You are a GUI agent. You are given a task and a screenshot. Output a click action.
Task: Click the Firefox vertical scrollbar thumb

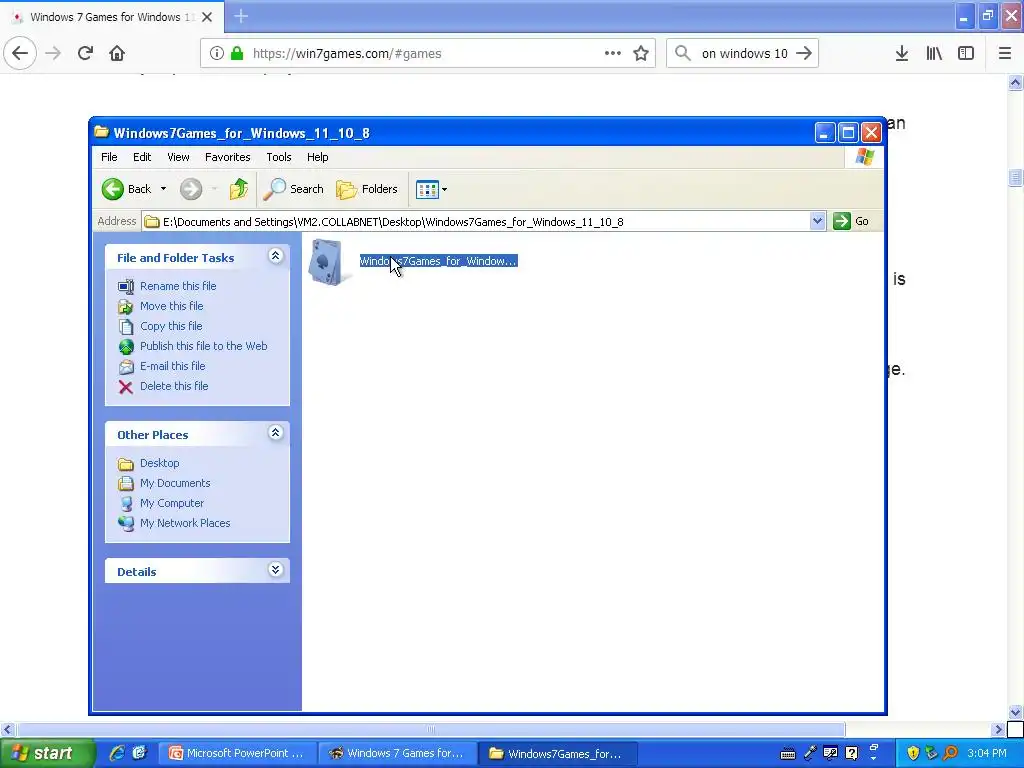[1015, 177]
